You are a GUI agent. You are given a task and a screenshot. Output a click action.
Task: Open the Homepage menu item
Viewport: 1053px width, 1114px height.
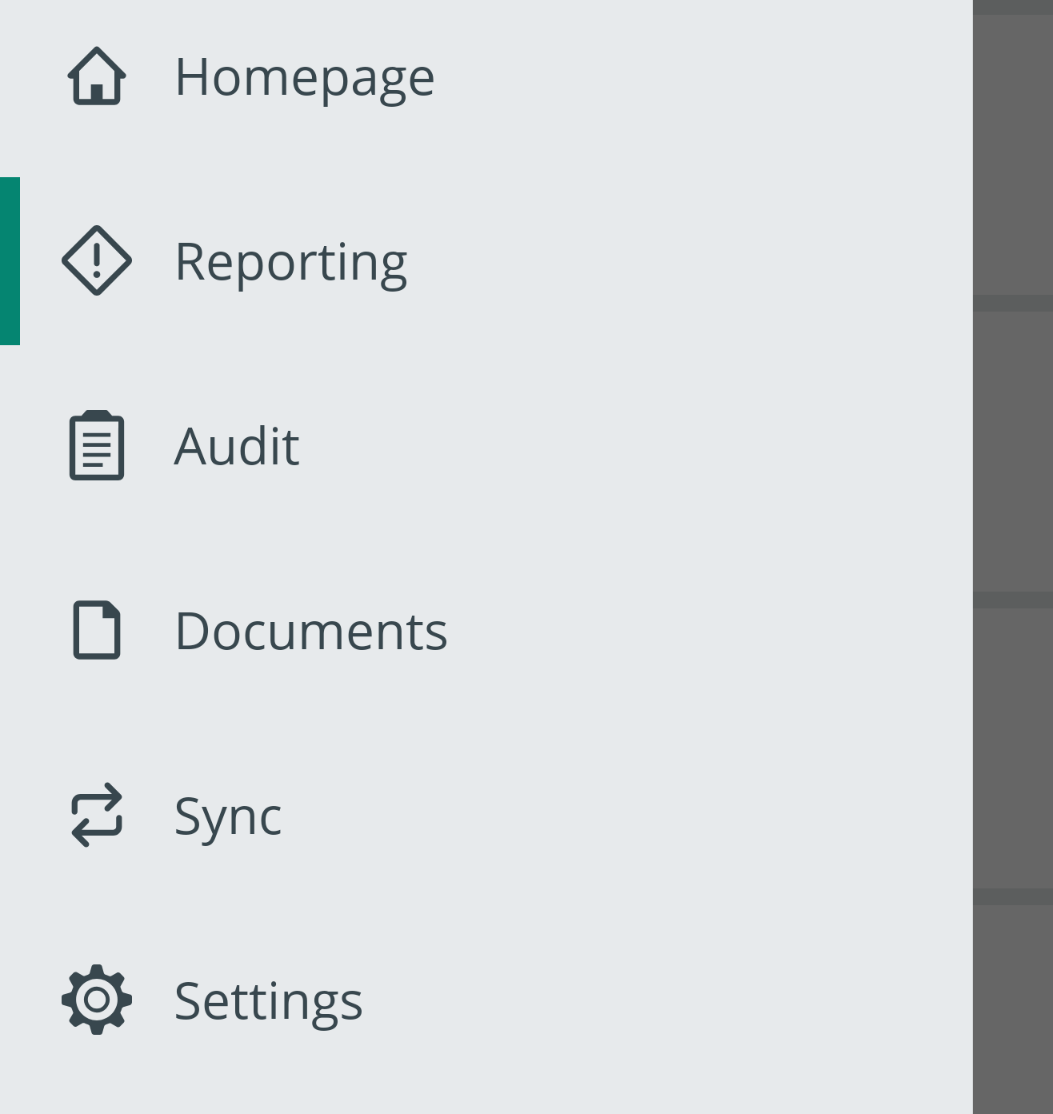click(x=486, y=76)
